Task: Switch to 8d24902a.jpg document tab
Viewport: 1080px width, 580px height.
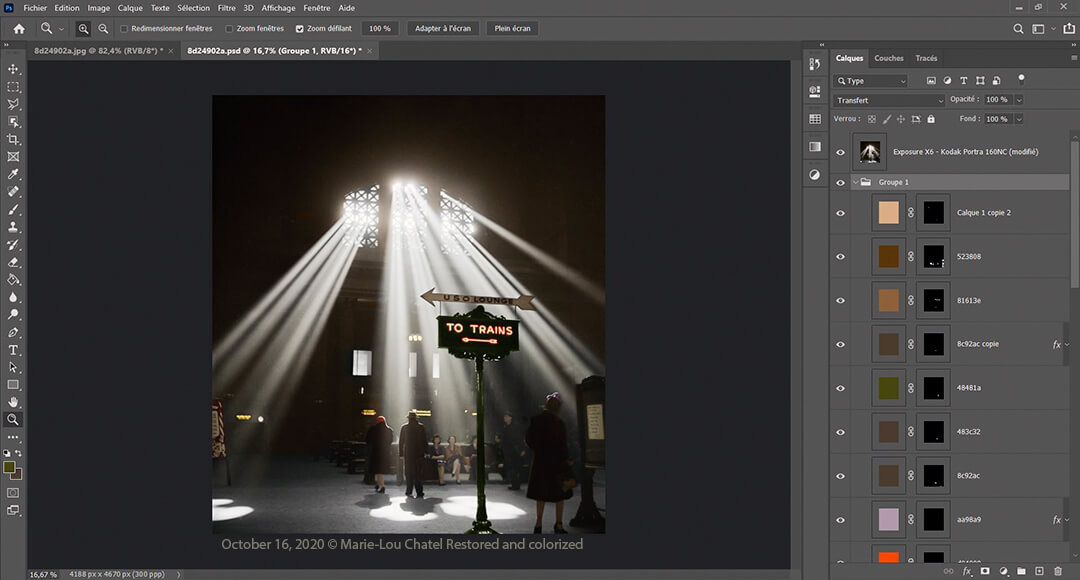Action: tap(98, 51)
